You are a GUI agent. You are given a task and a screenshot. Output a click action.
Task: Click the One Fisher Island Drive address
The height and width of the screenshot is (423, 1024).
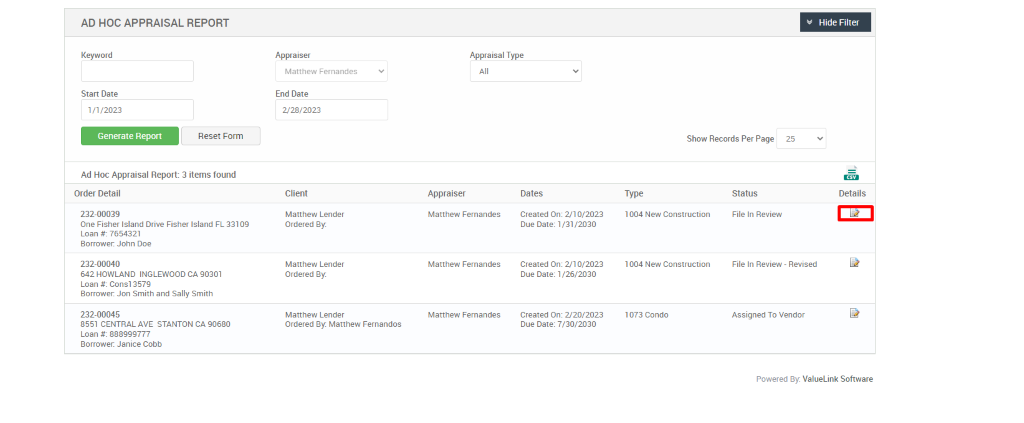pyautogui.click(x=165, y=224)
